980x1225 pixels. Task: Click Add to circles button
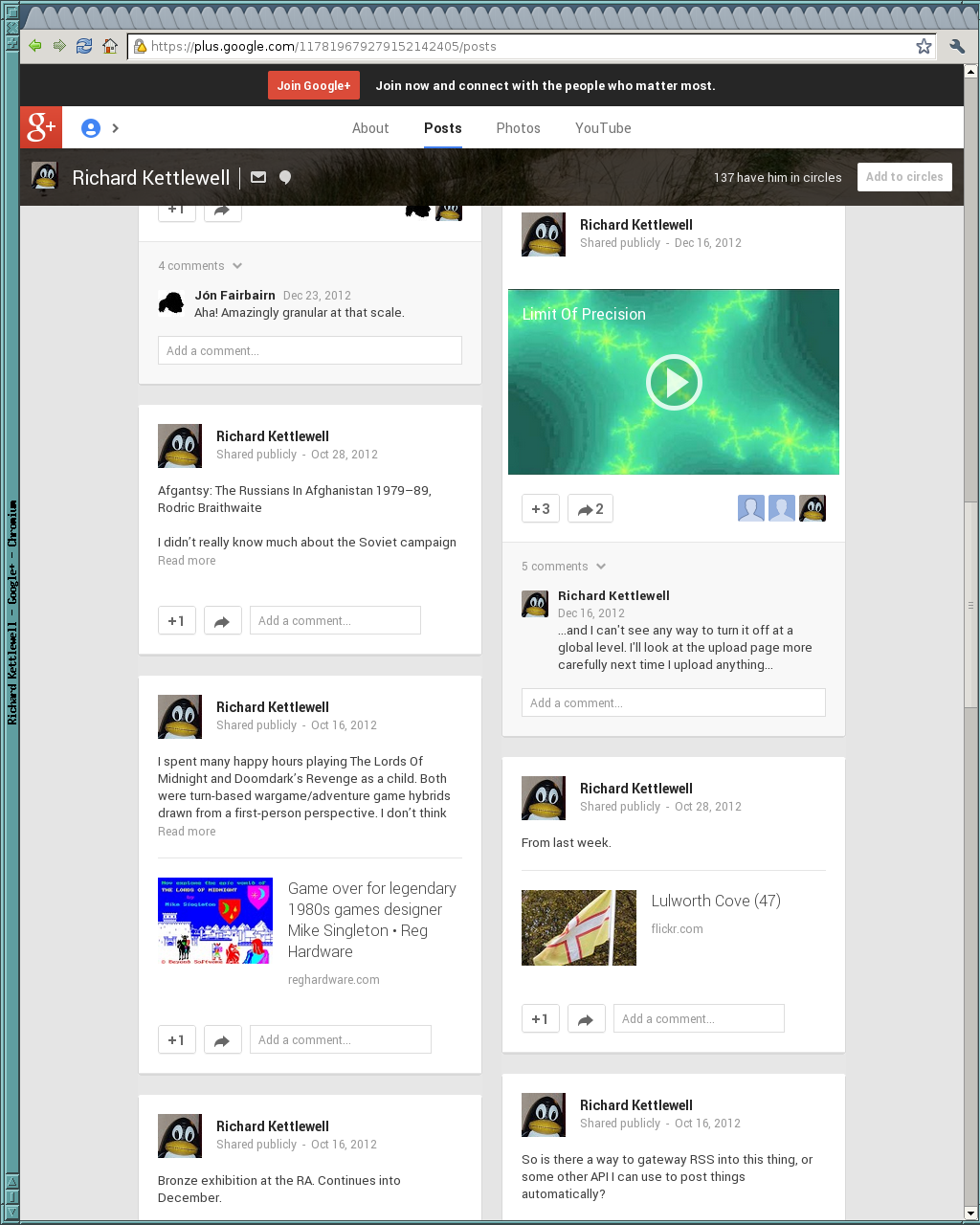pos(904,177)
